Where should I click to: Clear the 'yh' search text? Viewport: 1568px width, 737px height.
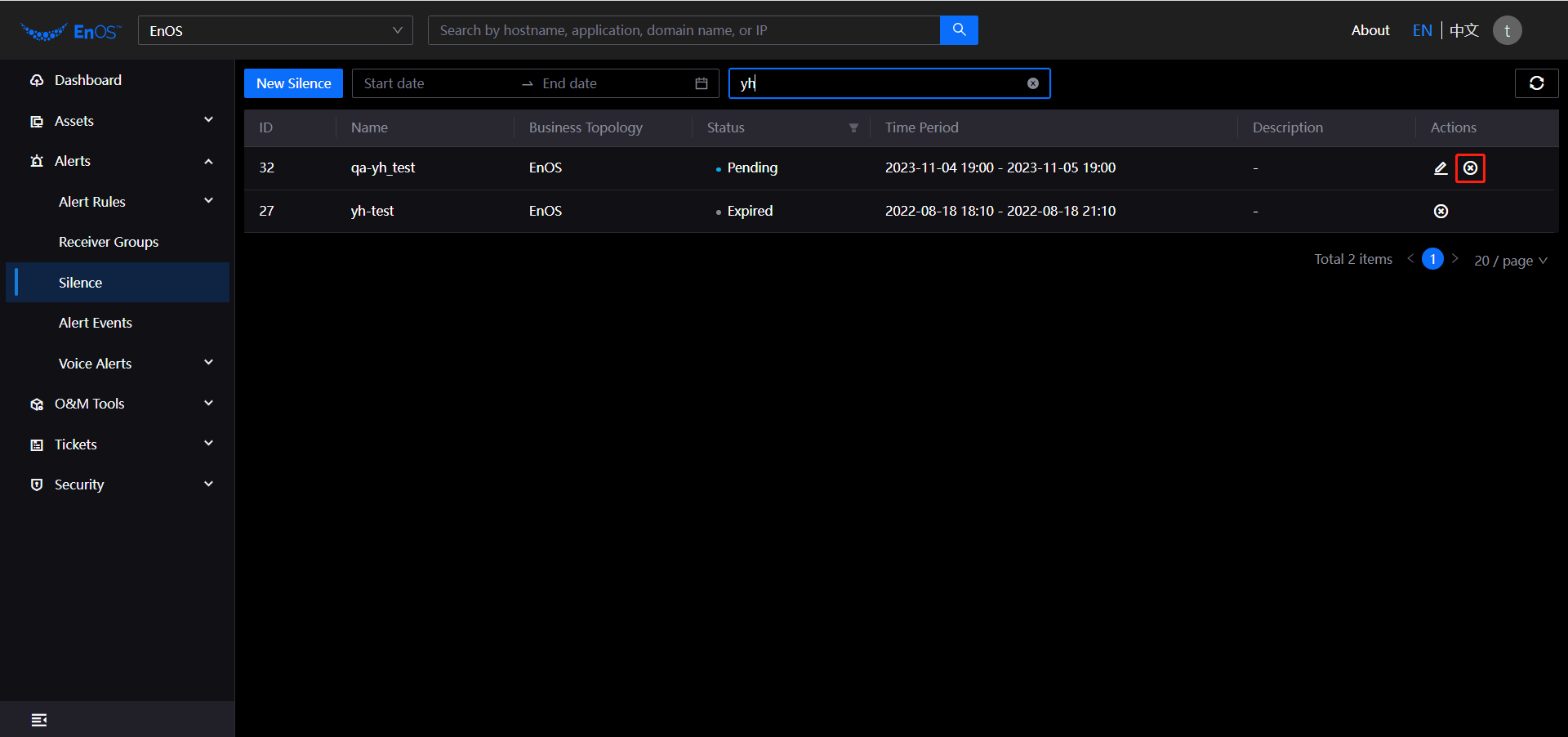(x=1033, y=83)
